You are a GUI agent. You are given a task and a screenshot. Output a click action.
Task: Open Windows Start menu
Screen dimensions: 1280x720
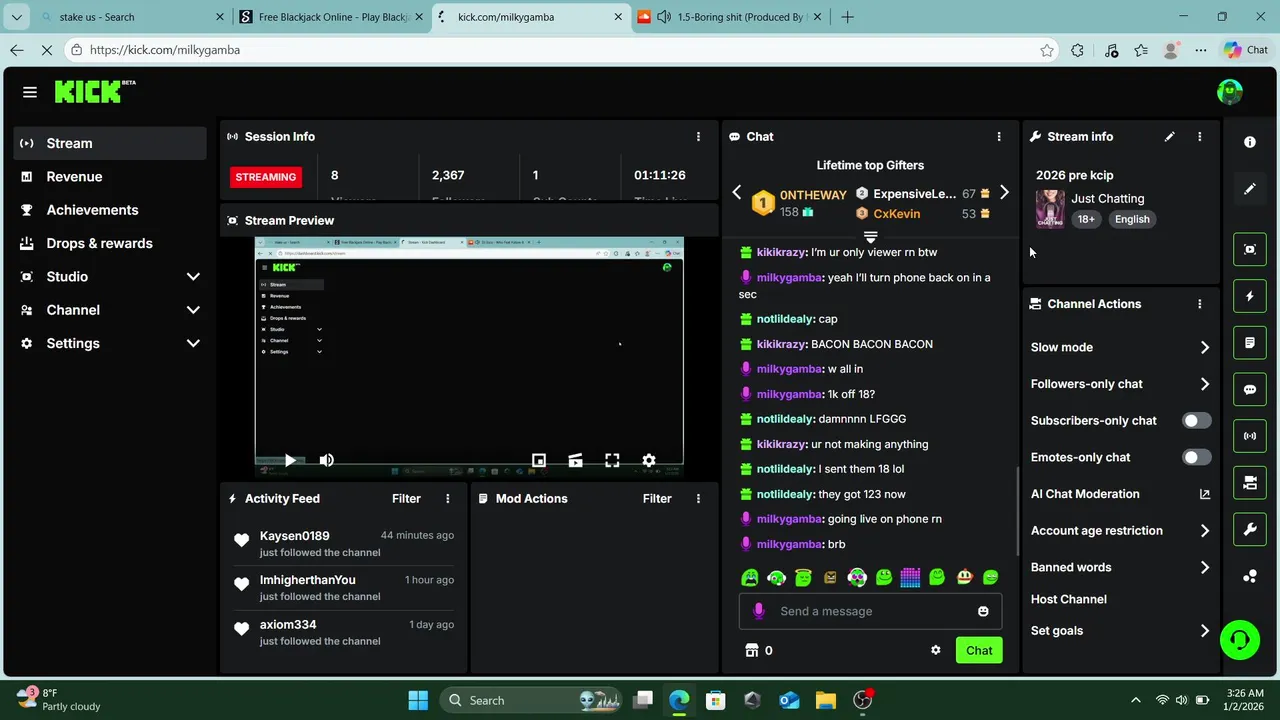click(418, 700)
